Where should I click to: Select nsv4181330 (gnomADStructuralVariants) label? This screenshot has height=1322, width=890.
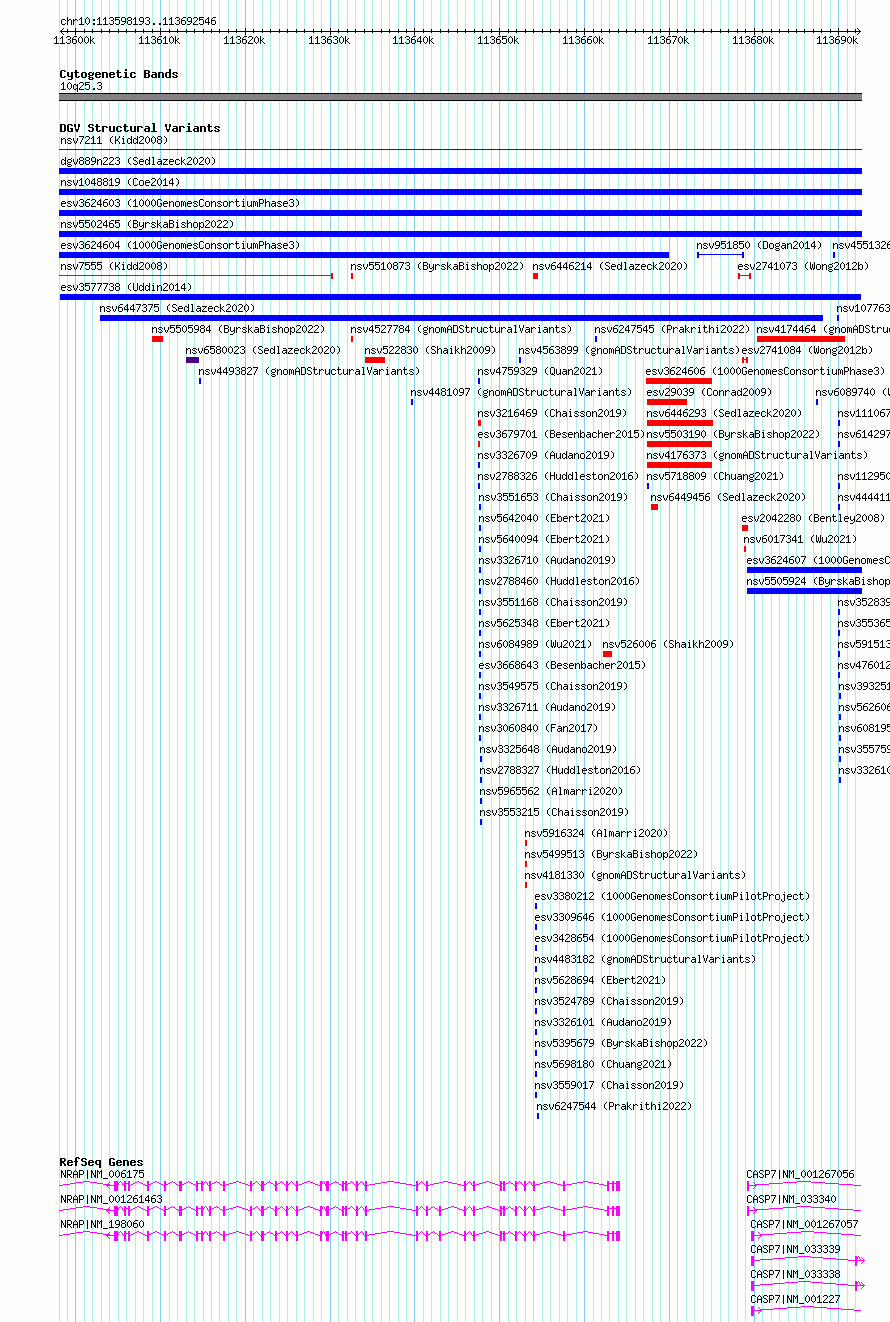coord(635,875)
